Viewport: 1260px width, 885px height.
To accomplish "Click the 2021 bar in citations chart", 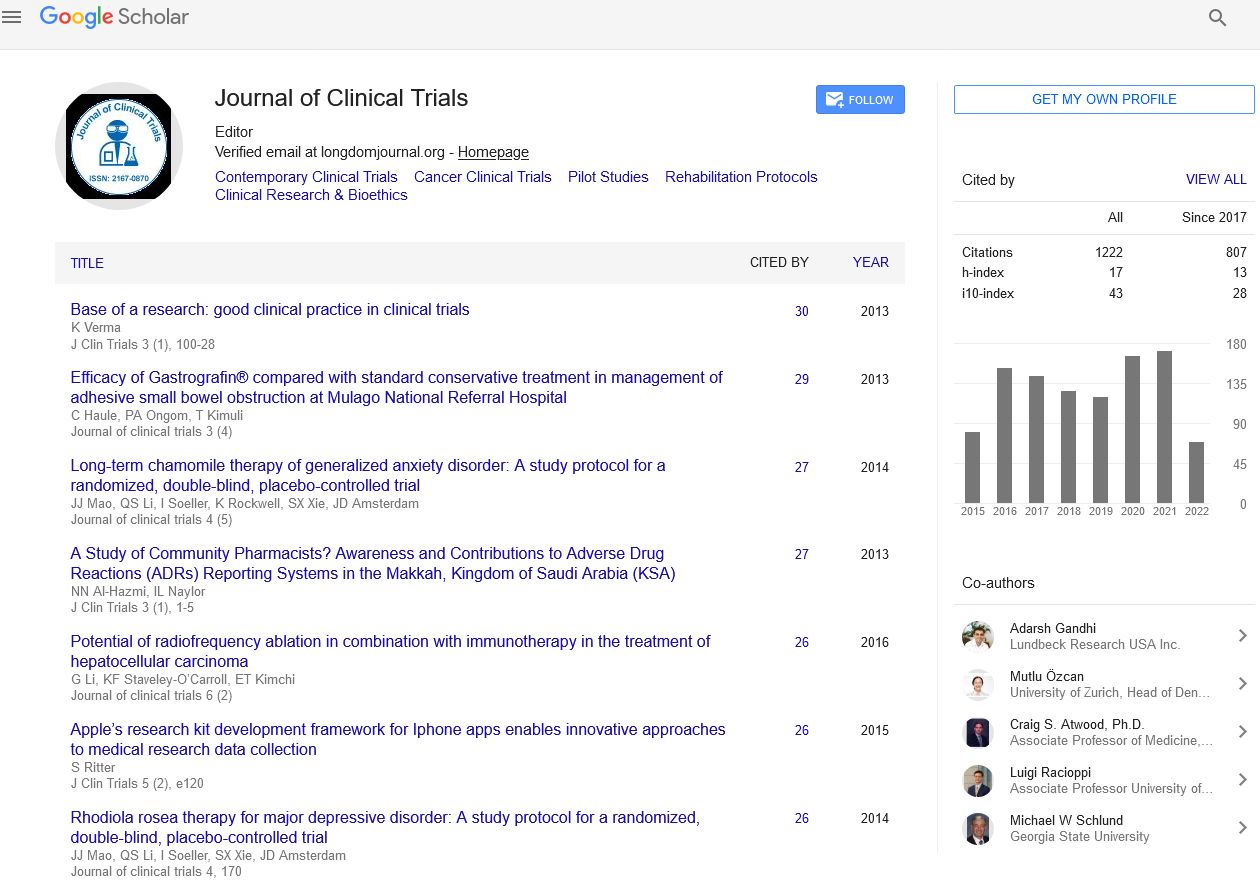I will click(1164, 427).
